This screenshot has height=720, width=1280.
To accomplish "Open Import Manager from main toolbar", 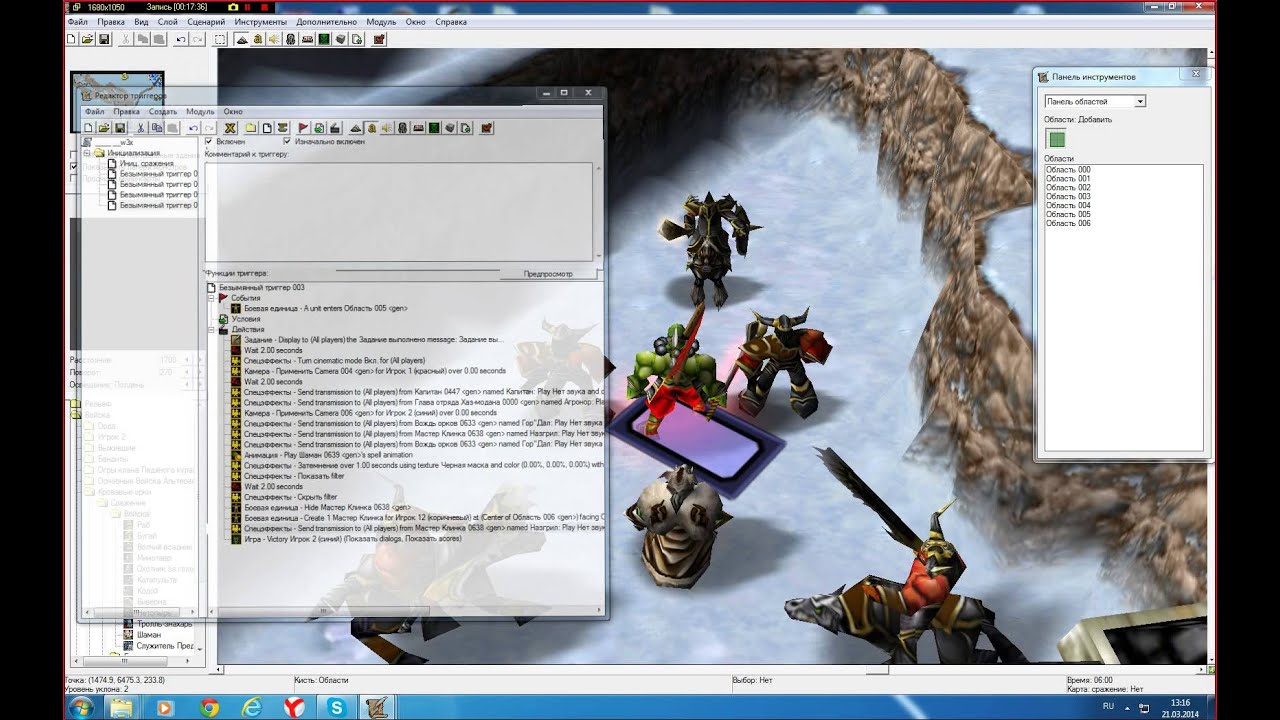I will click(x=356, y=40).
